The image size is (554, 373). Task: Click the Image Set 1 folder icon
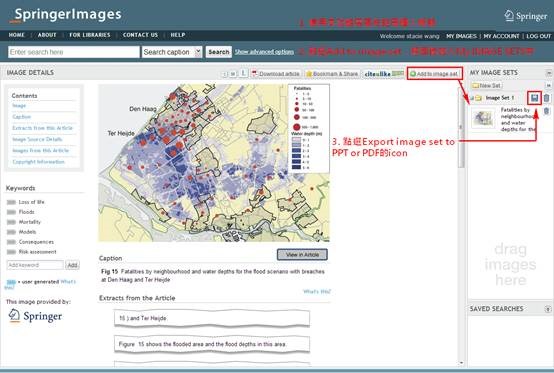(x=479, y=98)
